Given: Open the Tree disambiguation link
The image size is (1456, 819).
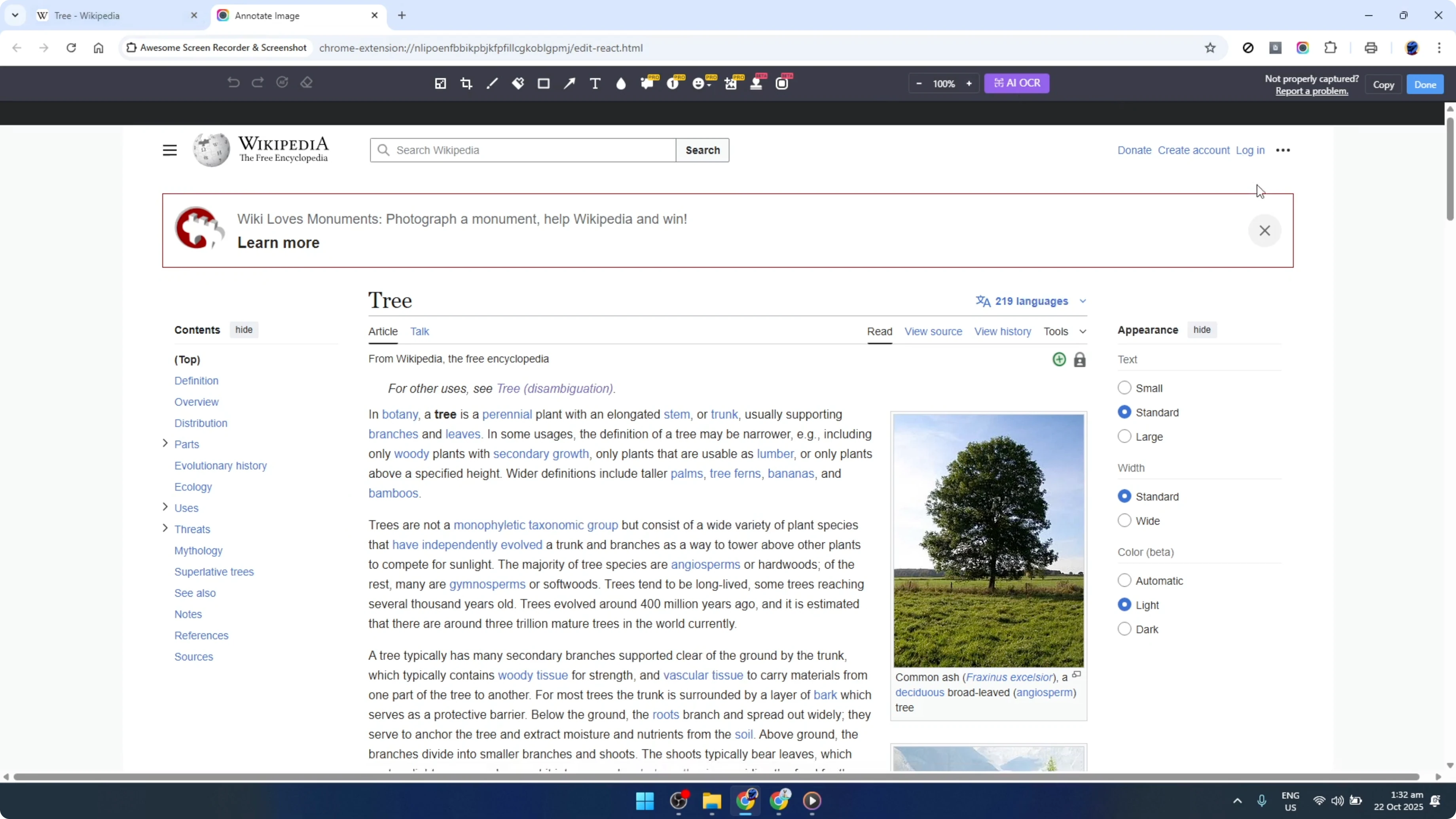Looking at the screenshot, I should [554, 388].
